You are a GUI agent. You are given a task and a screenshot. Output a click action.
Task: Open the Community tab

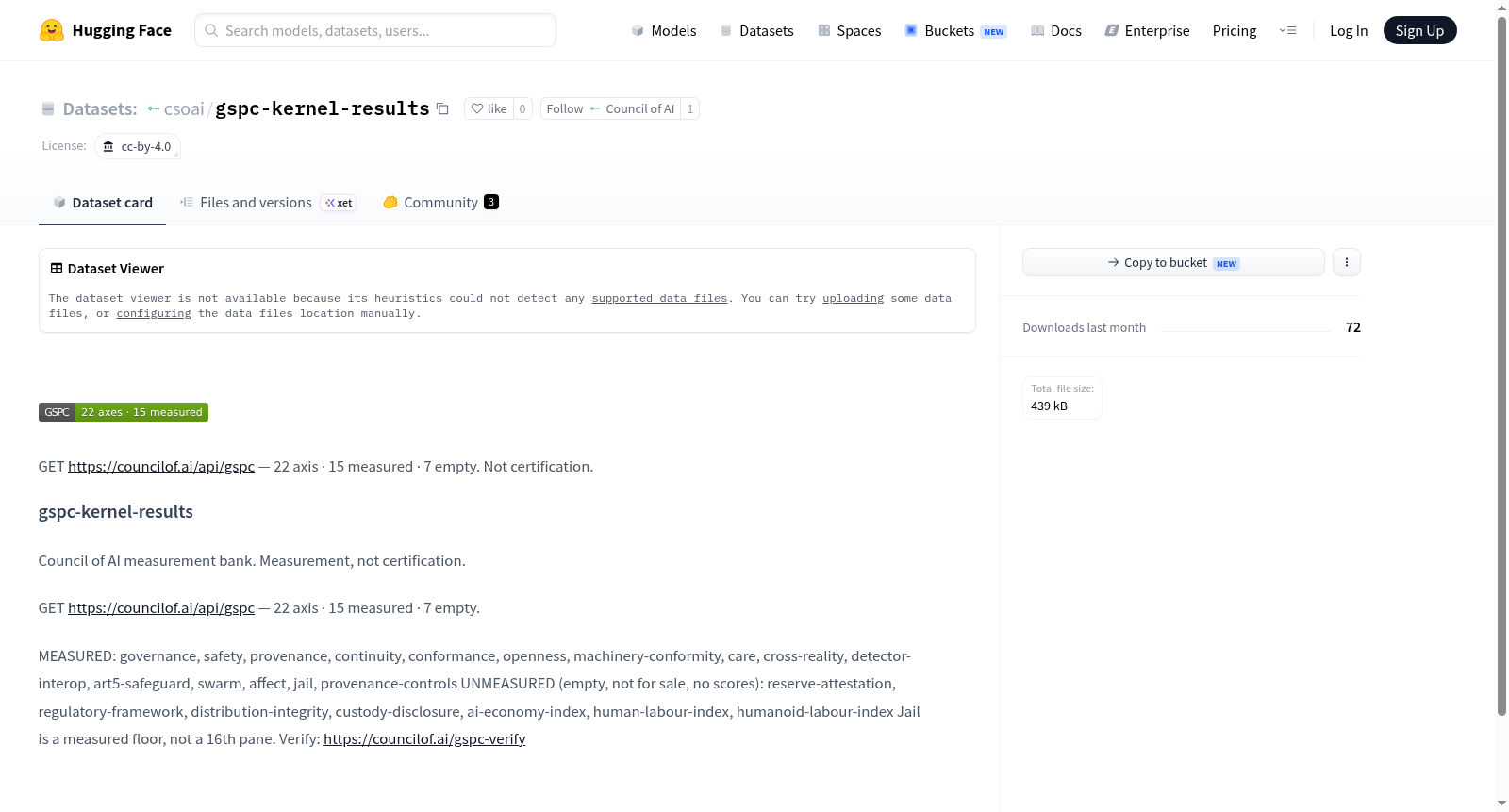coord(440,203)
